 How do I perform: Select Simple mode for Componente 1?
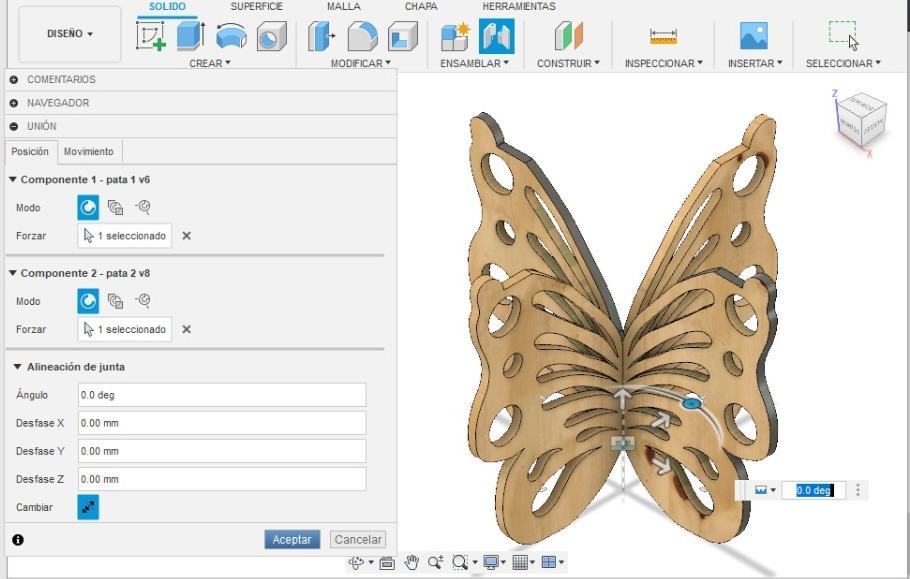point(88,207)
